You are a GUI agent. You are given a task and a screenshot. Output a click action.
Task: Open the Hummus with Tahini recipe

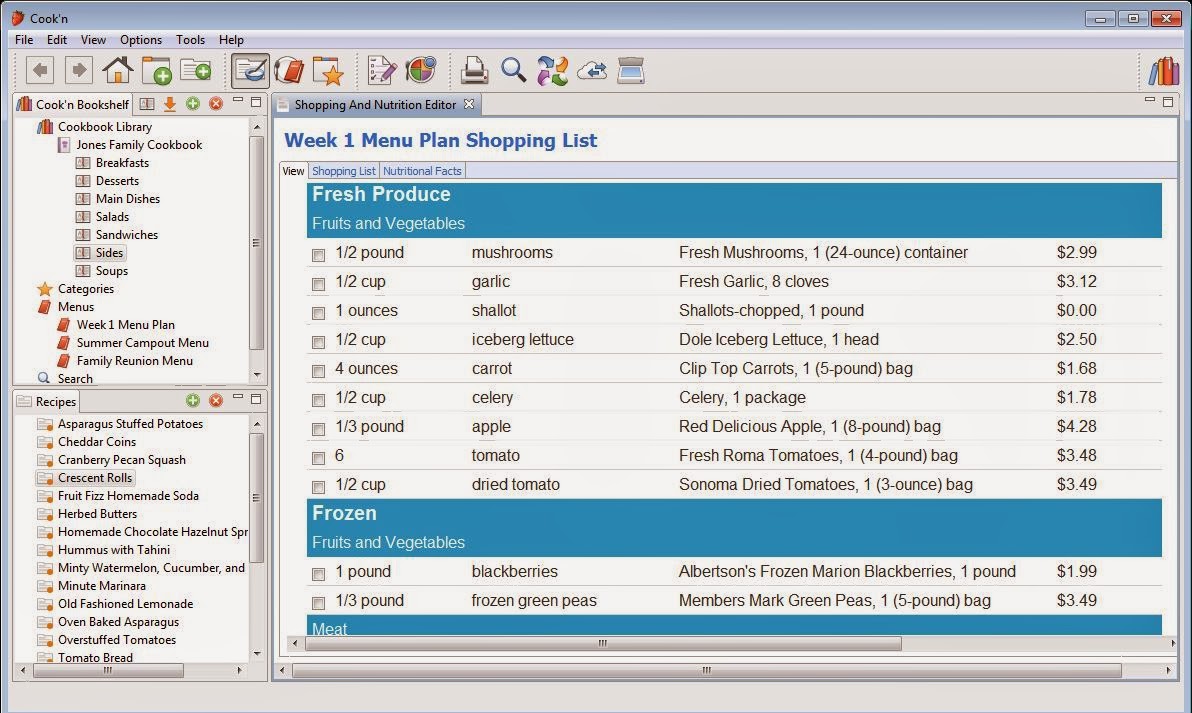tap(114, 550)
